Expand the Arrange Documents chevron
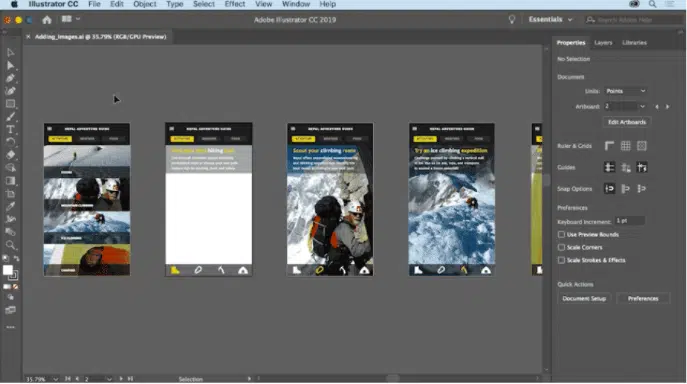 coord(78,19)
